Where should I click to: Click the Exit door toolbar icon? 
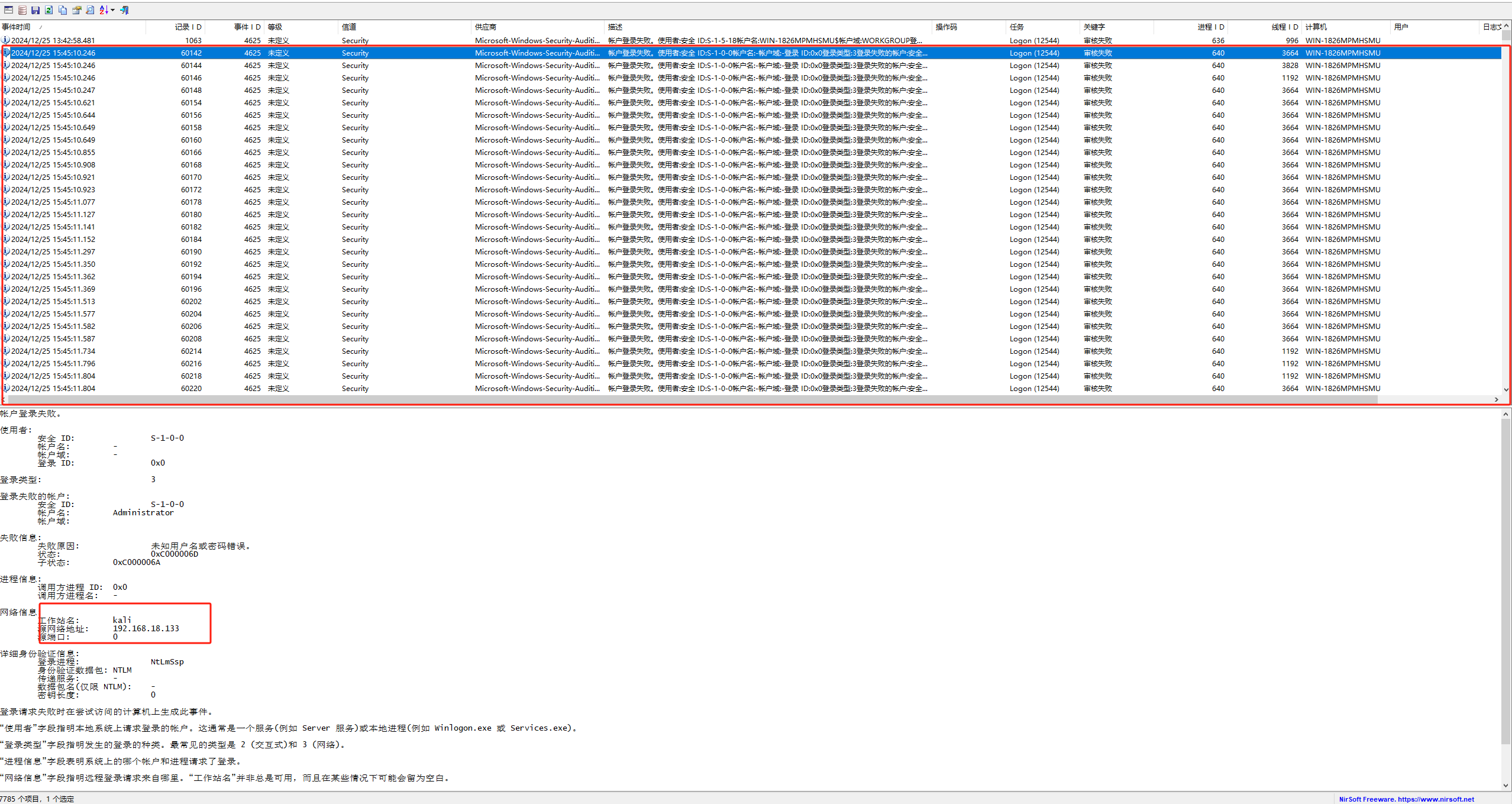pyautogui.click(x=125, y=10)
